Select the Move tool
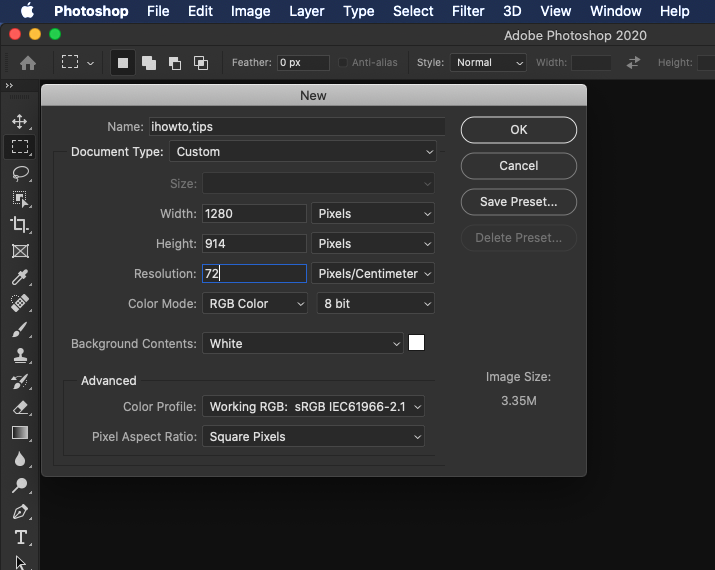715x570 pixels. (19, 121)
